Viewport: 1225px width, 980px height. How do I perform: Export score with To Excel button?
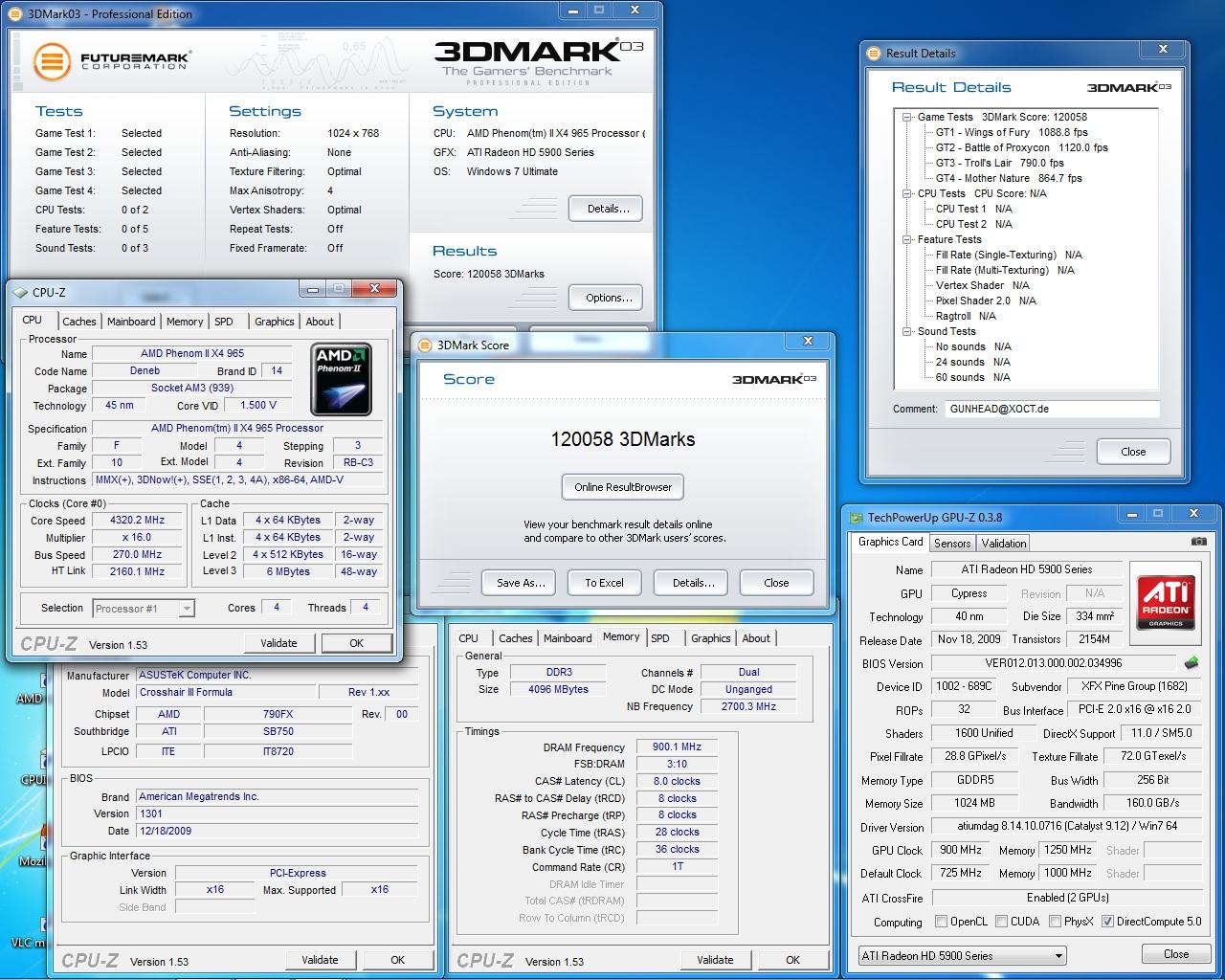(605, 583)
